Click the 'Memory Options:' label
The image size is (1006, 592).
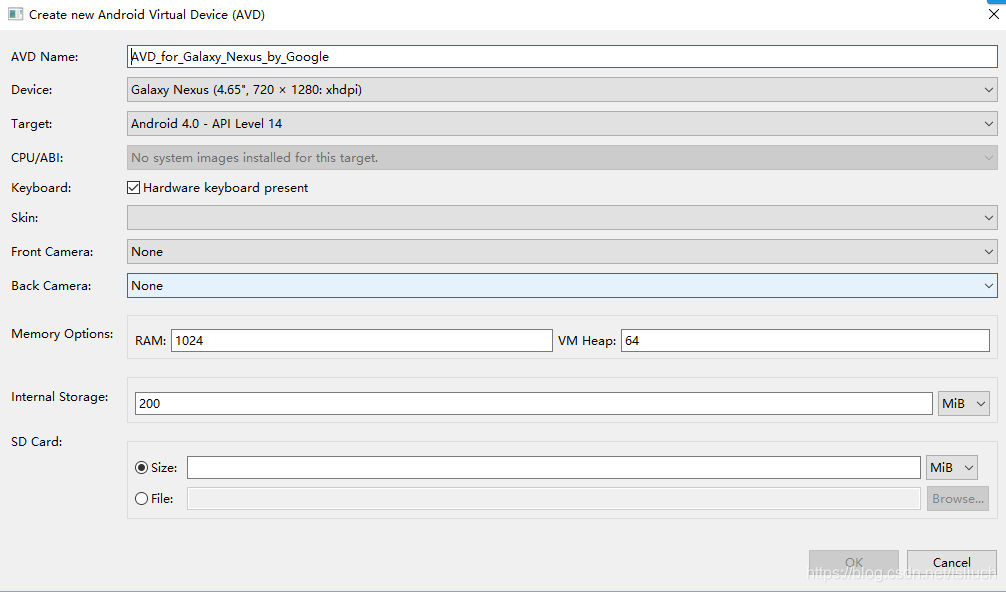(x=62, y=334)
